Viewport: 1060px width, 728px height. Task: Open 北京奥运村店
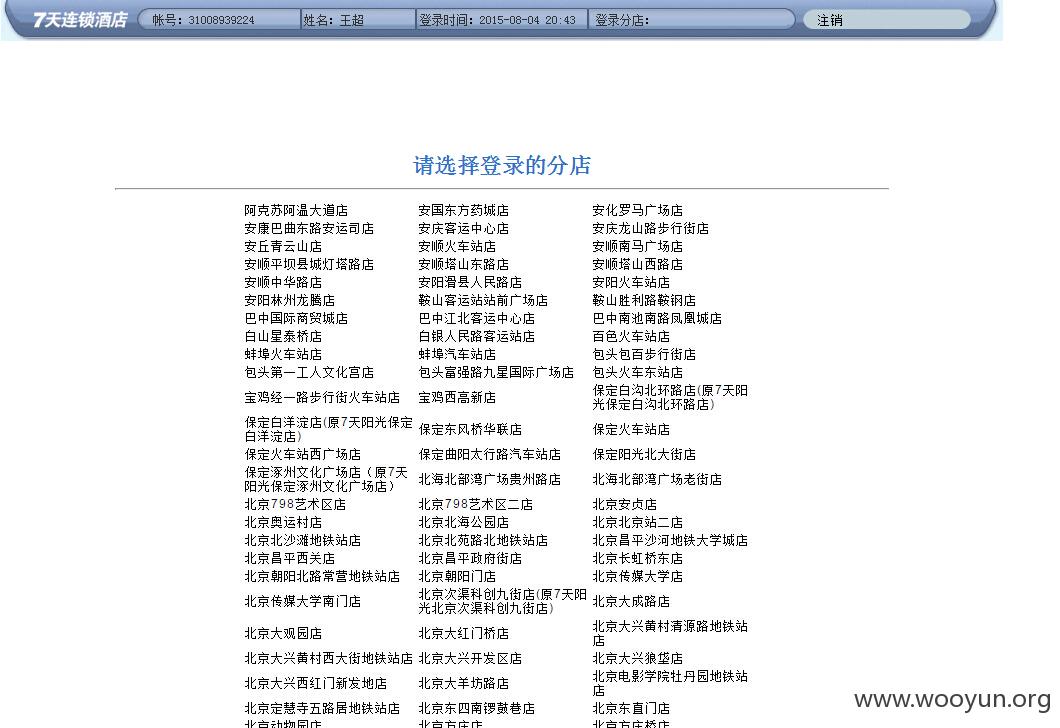click(x=283, y=523)
